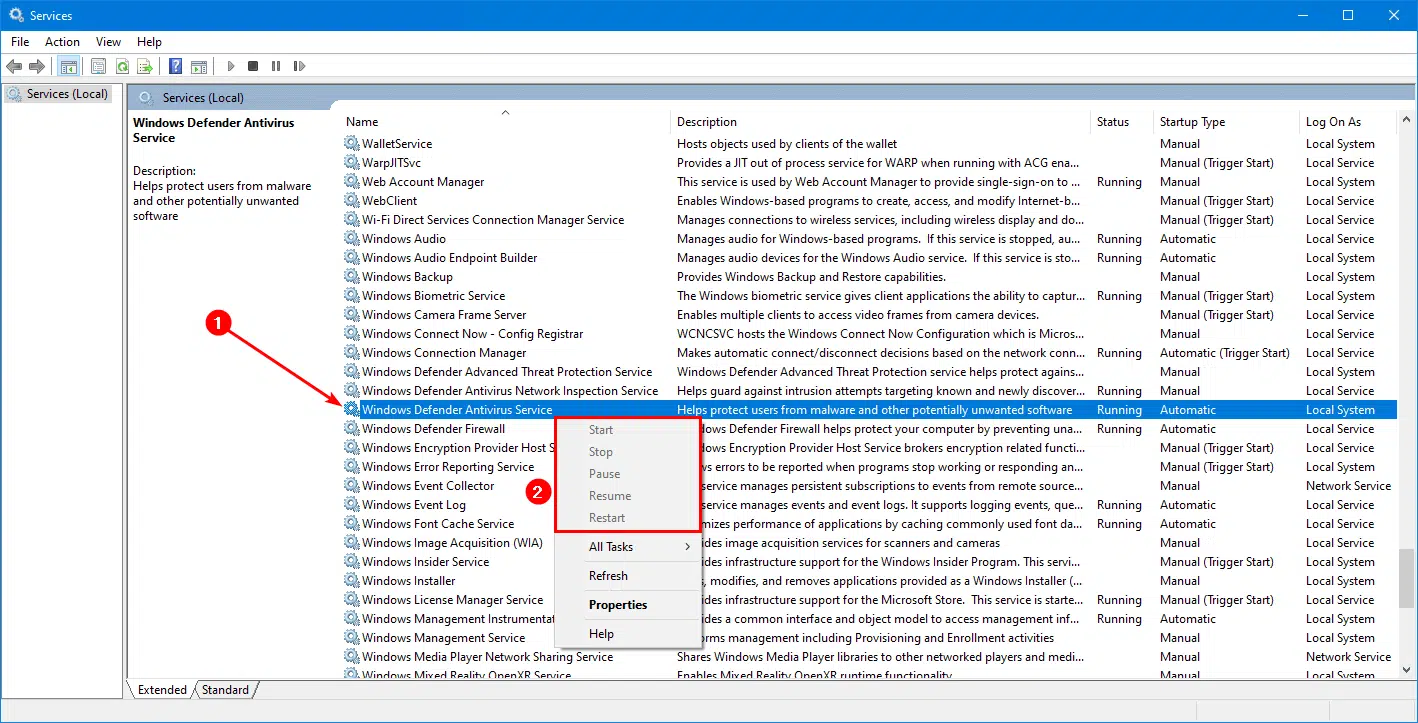Click the gear icon beside Web Account Manager
1418x723 pixels.
click(x=352, y=182)
